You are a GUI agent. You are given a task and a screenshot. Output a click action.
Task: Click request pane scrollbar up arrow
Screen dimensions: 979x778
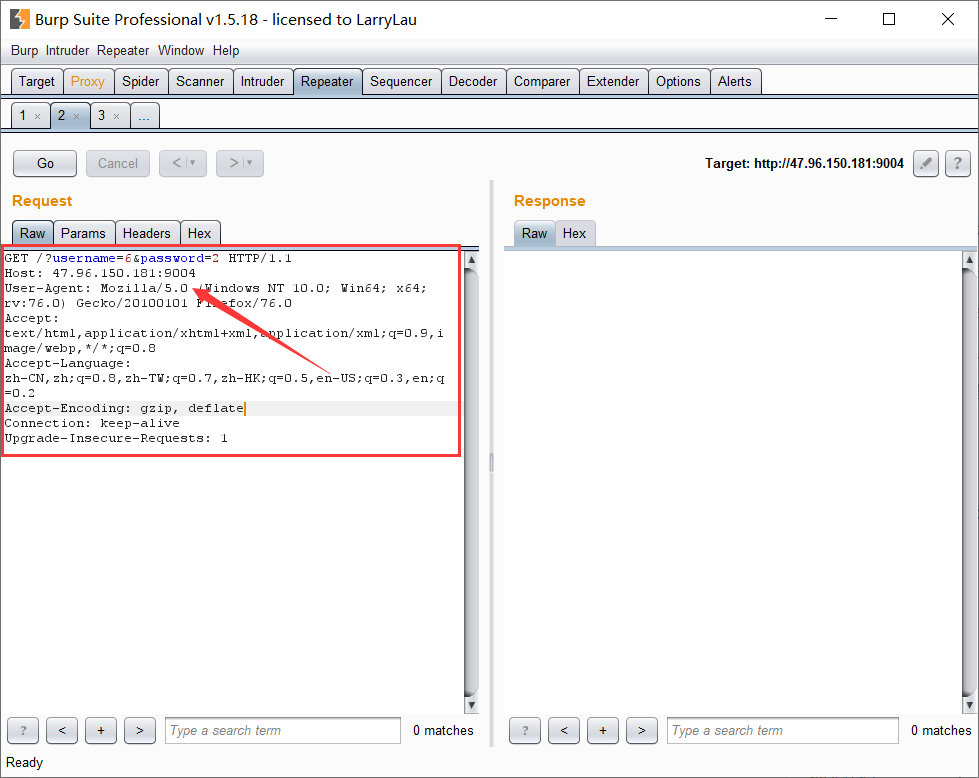[x=472, y=259]
